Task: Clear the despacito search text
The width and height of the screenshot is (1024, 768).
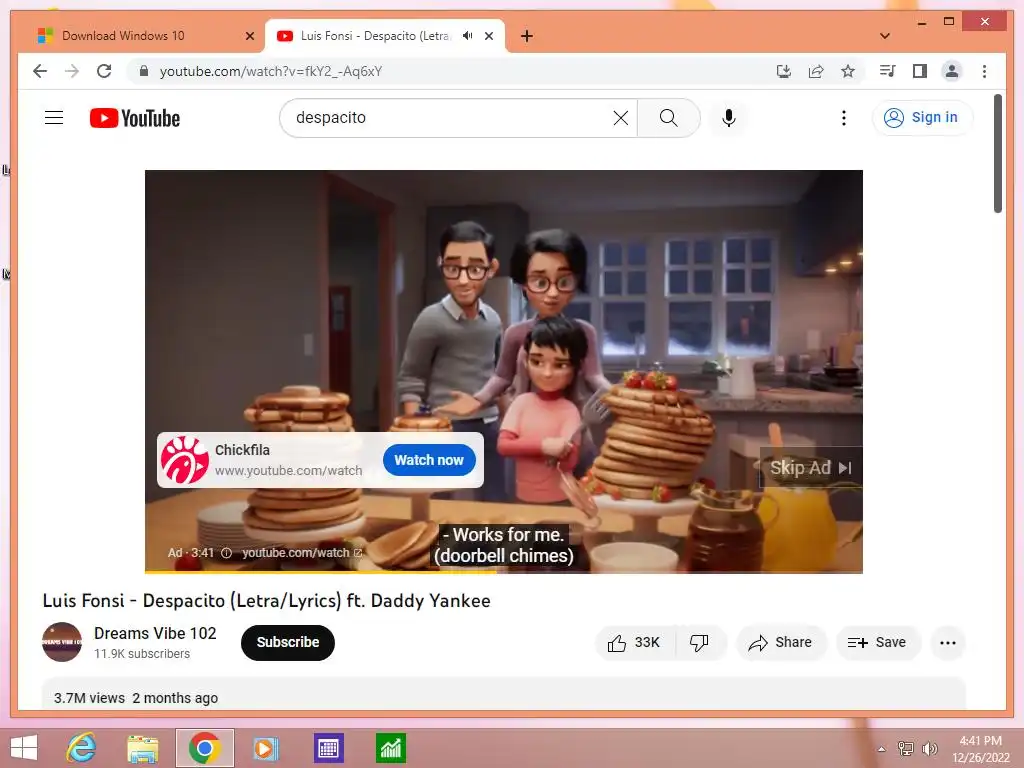Action: pyautogui.click(x=620, y=118)
